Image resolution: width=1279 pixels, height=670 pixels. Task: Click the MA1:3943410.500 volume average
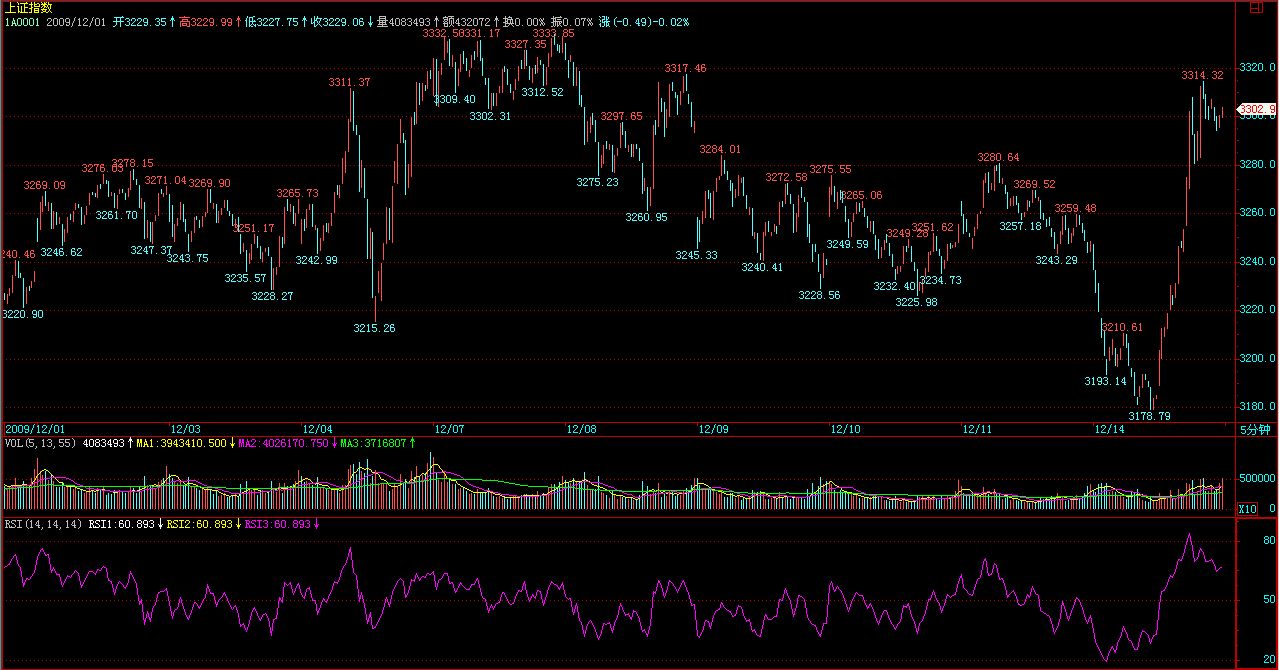[x=180, y=442]
